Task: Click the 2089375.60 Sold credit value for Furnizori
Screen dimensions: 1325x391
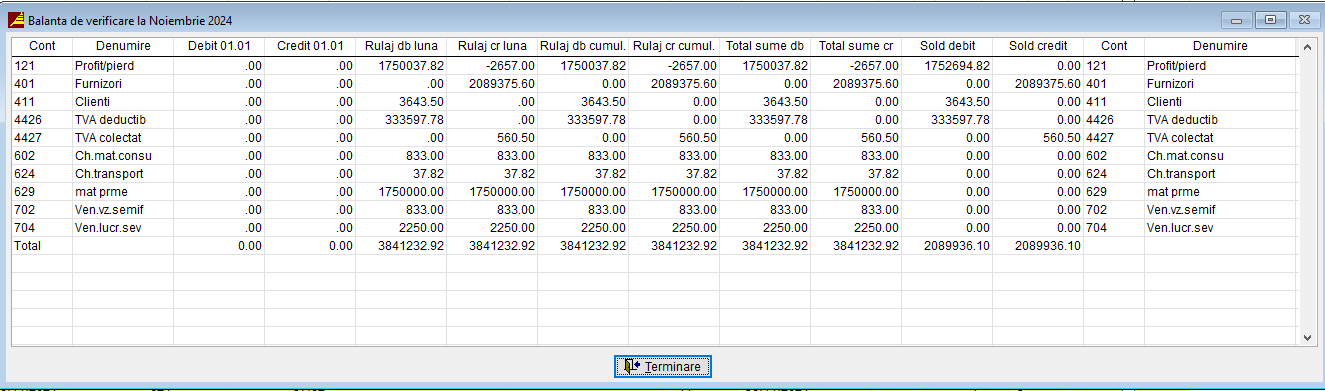Action: point(1048,84)
